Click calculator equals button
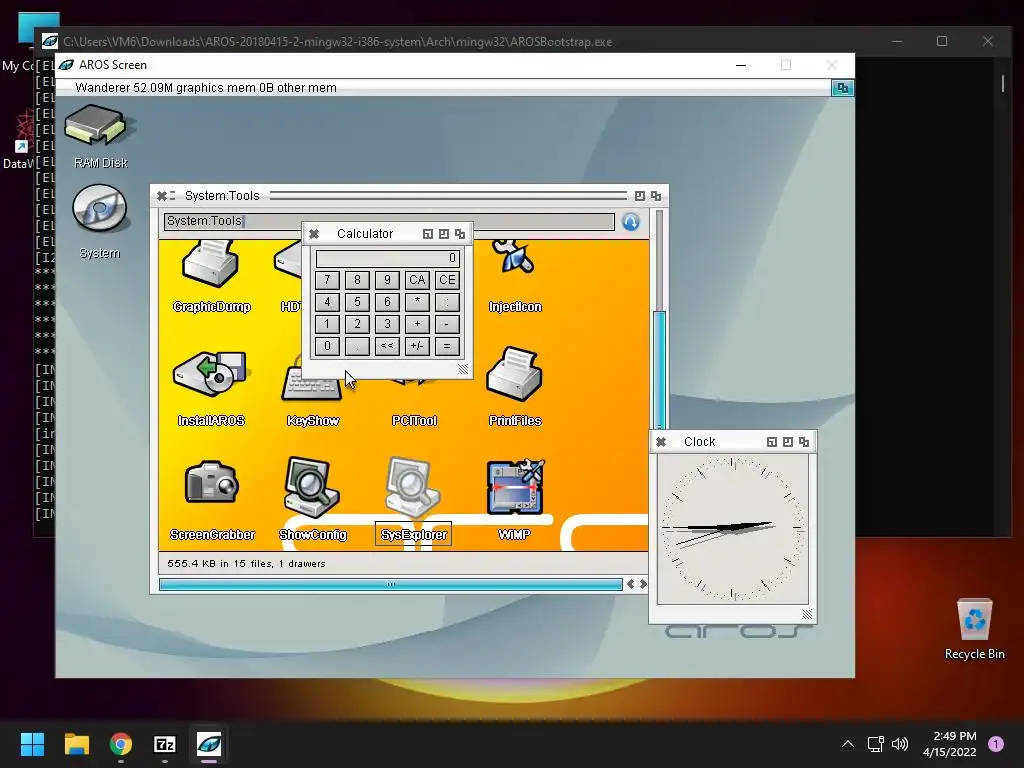This screenshot has width=1024, height=768. (x=447, y=346)
